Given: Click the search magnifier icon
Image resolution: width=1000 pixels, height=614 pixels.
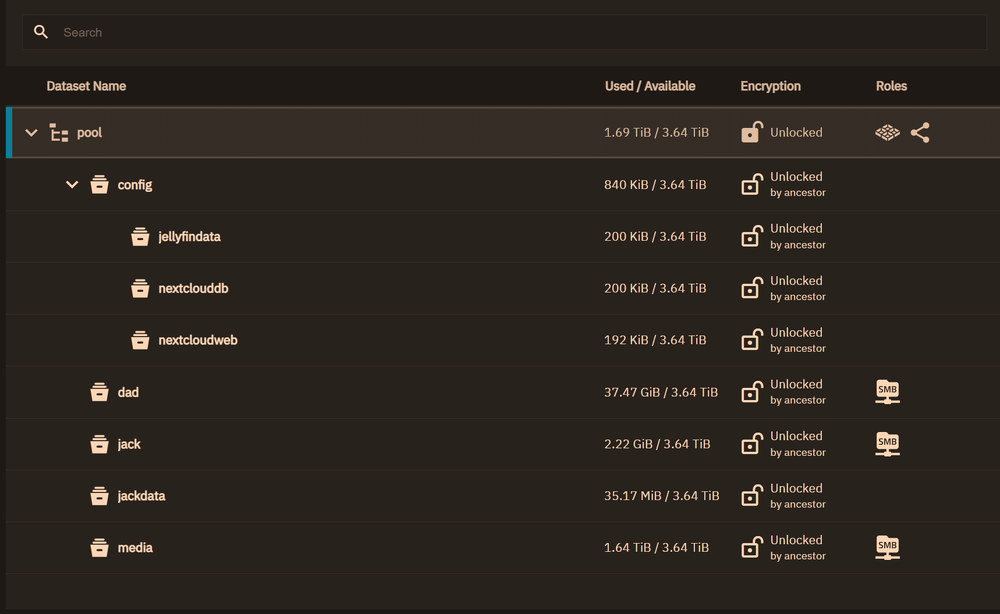Looking at the screenshot, I should tap(41, 32).
